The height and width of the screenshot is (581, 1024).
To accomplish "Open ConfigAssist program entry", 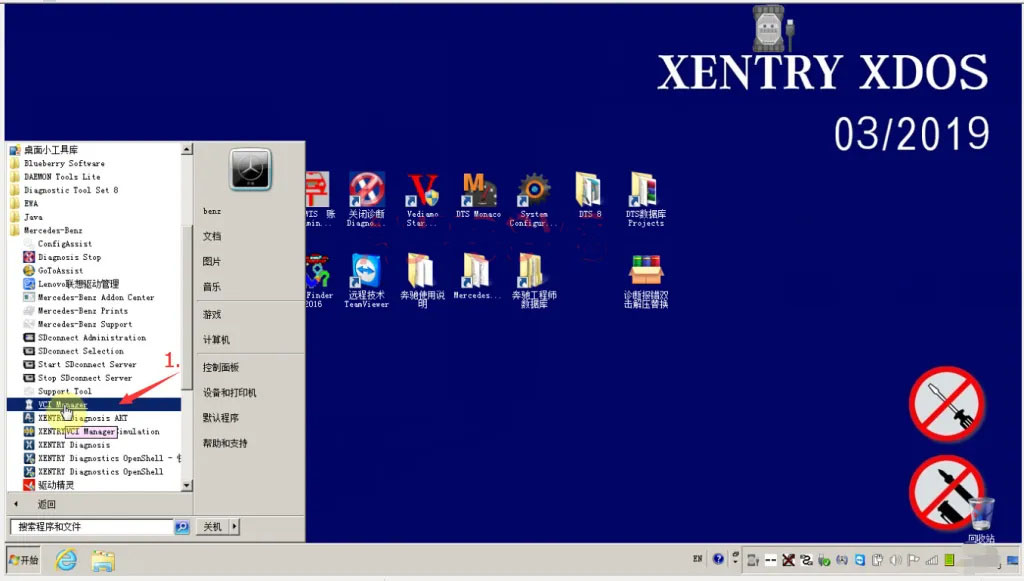I will [x=57, y=243].
